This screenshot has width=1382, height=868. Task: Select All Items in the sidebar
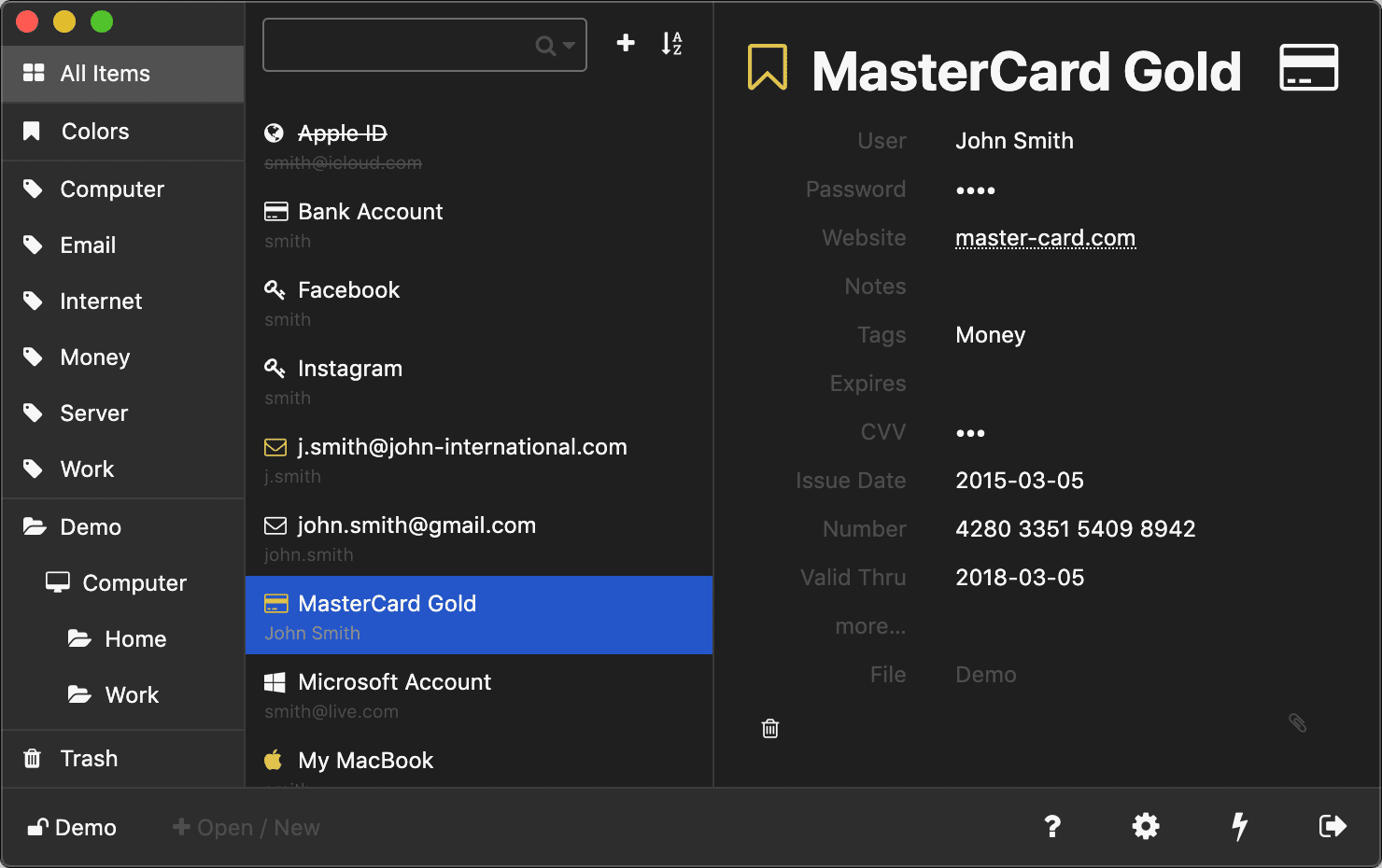coord(123,74)
